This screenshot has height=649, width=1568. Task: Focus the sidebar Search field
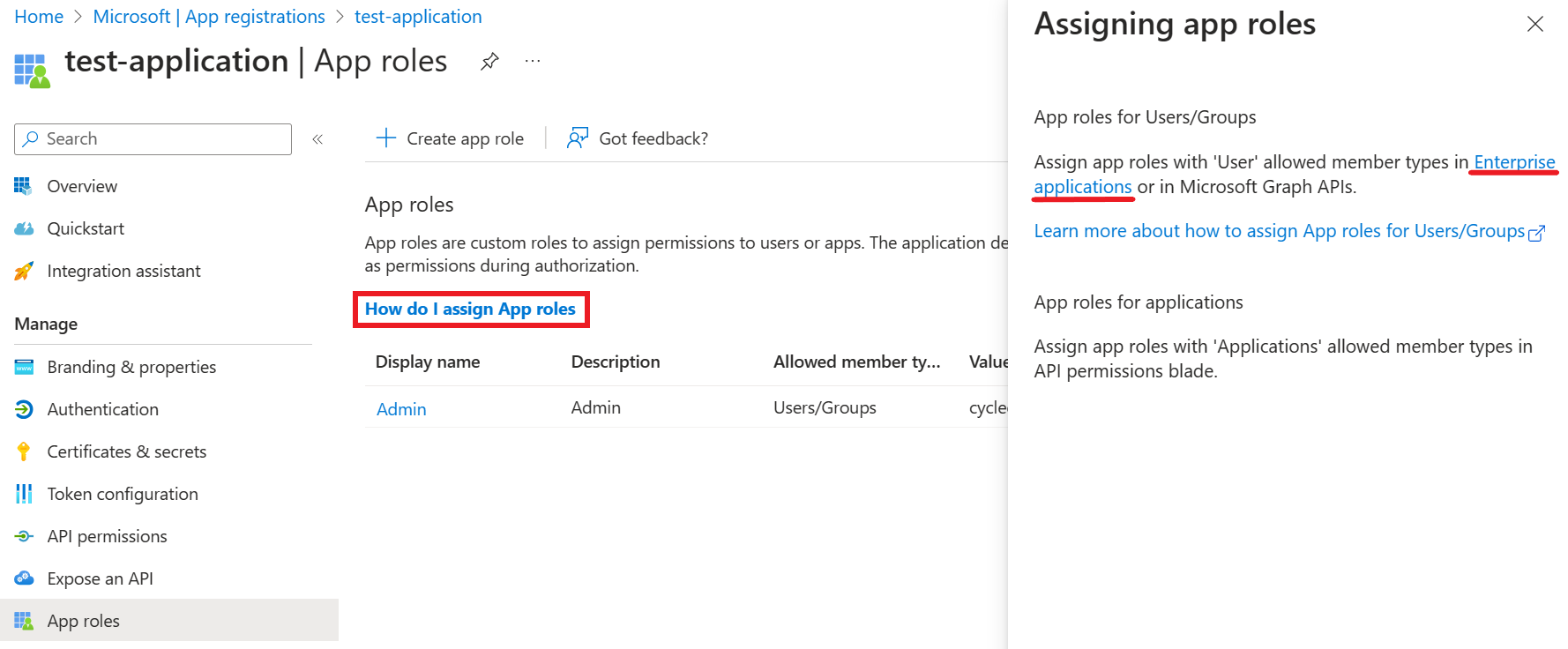pos(153,139)
